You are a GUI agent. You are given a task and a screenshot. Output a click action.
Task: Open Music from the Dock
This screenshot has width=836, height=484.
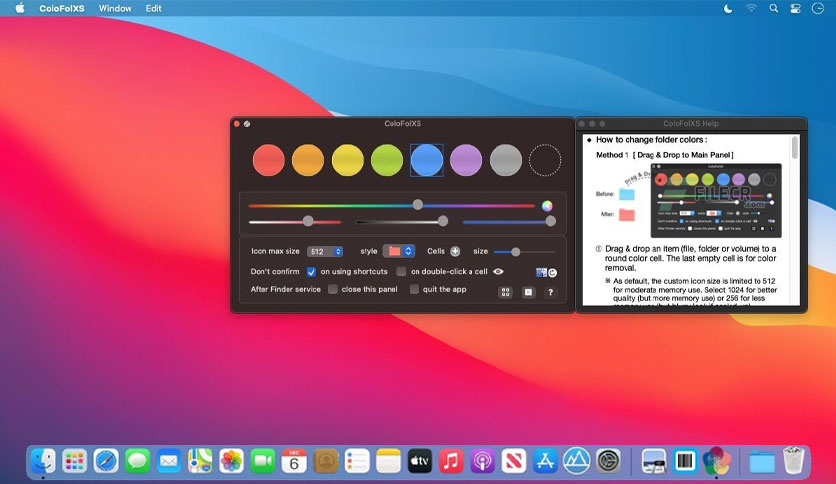[x=451, y=461]
